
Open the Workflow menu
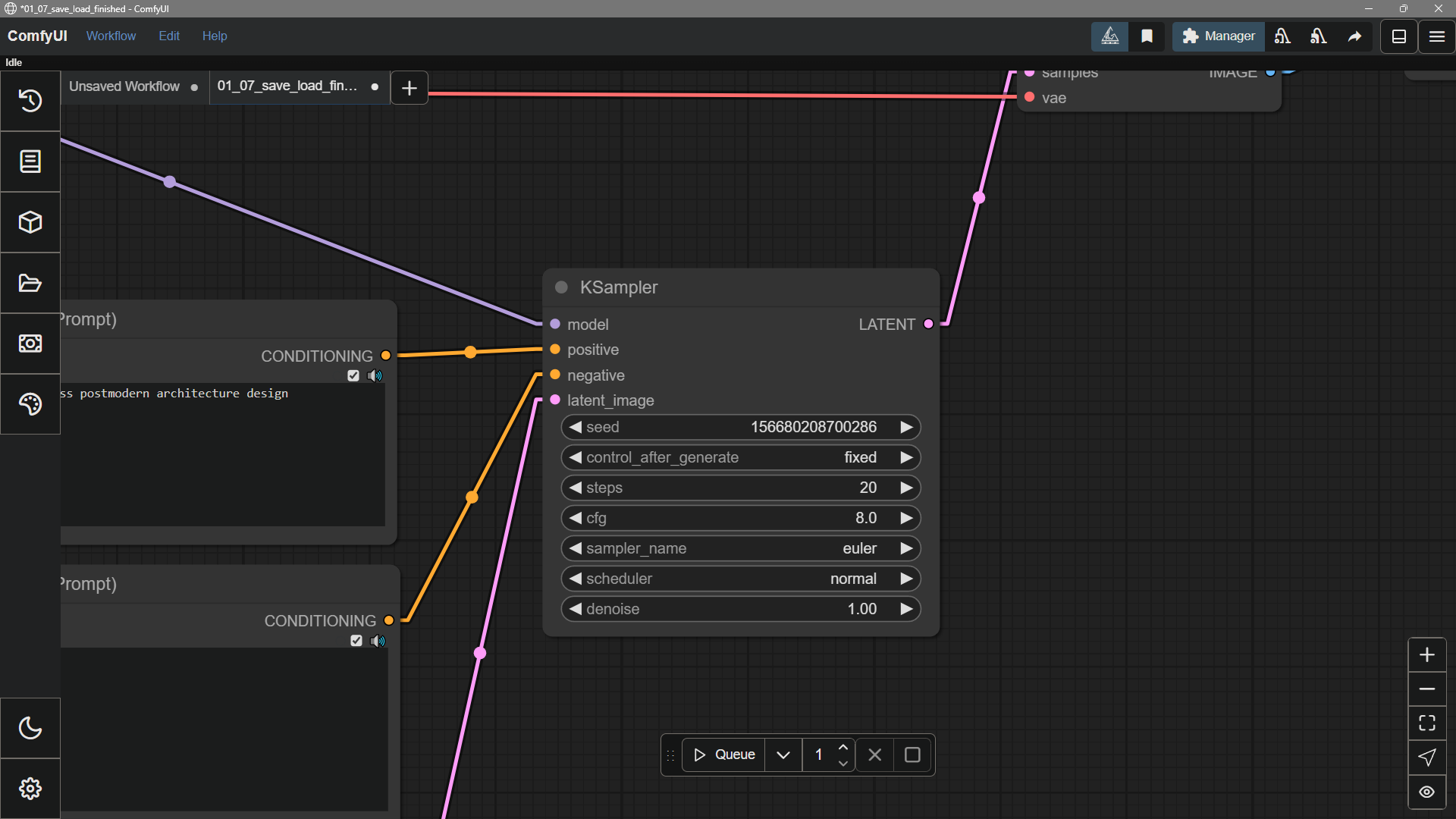coord(111,36)
